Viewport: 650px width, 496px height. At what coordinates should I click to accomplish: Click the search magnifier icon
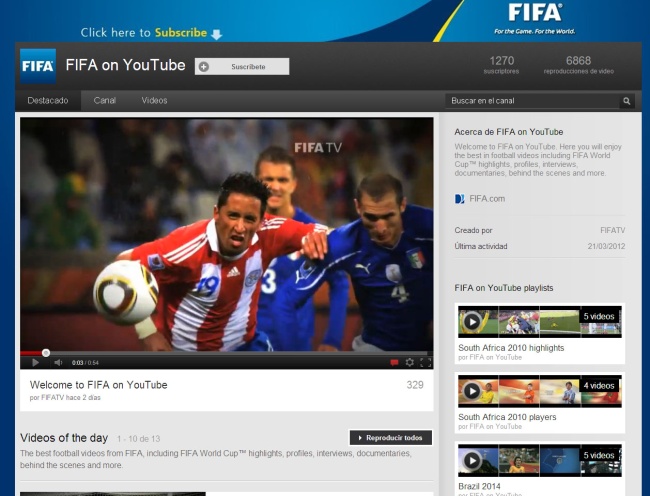627,101
